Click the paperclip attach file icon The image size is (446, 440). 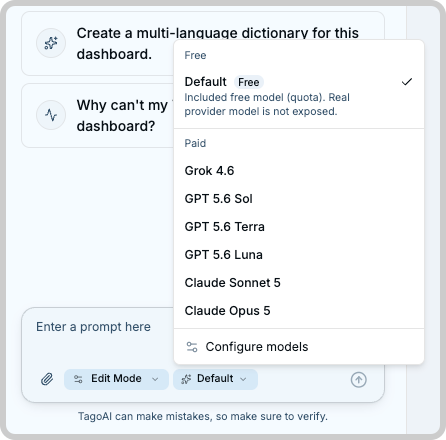[47, 379]
